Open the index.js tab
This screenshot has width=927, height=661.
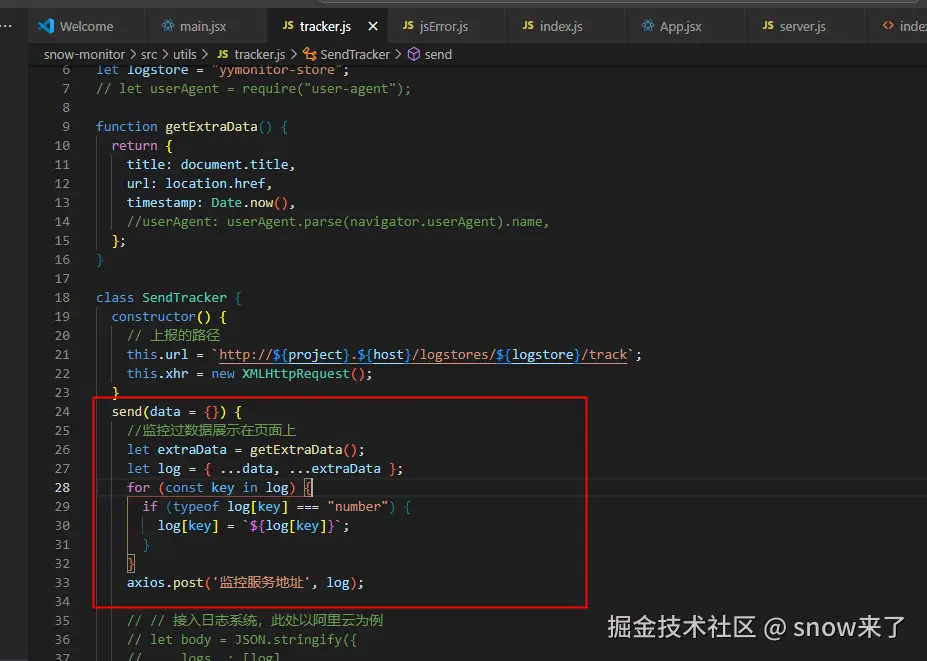(x=560, y=26)
